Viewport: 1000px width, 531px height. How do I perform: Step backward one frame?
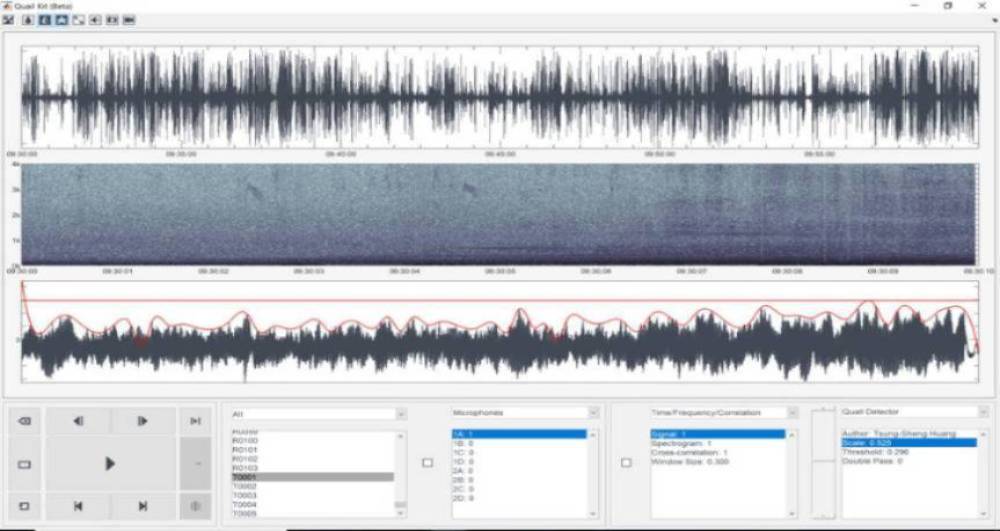pos(78,421)
